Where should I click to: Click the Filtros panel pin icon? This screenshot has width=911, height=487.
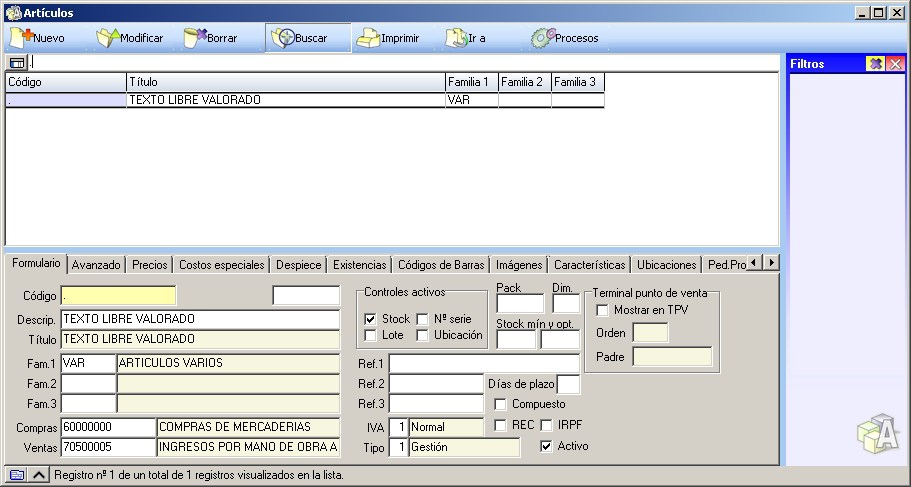pyautogui.click(x=875, y=64)
